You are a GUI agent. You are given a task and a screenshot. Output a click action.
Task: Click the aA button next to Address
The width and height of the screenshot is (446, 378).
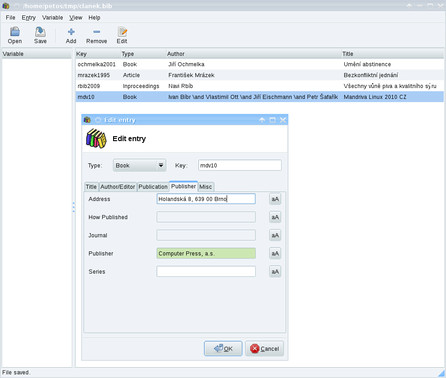[275, 199]
